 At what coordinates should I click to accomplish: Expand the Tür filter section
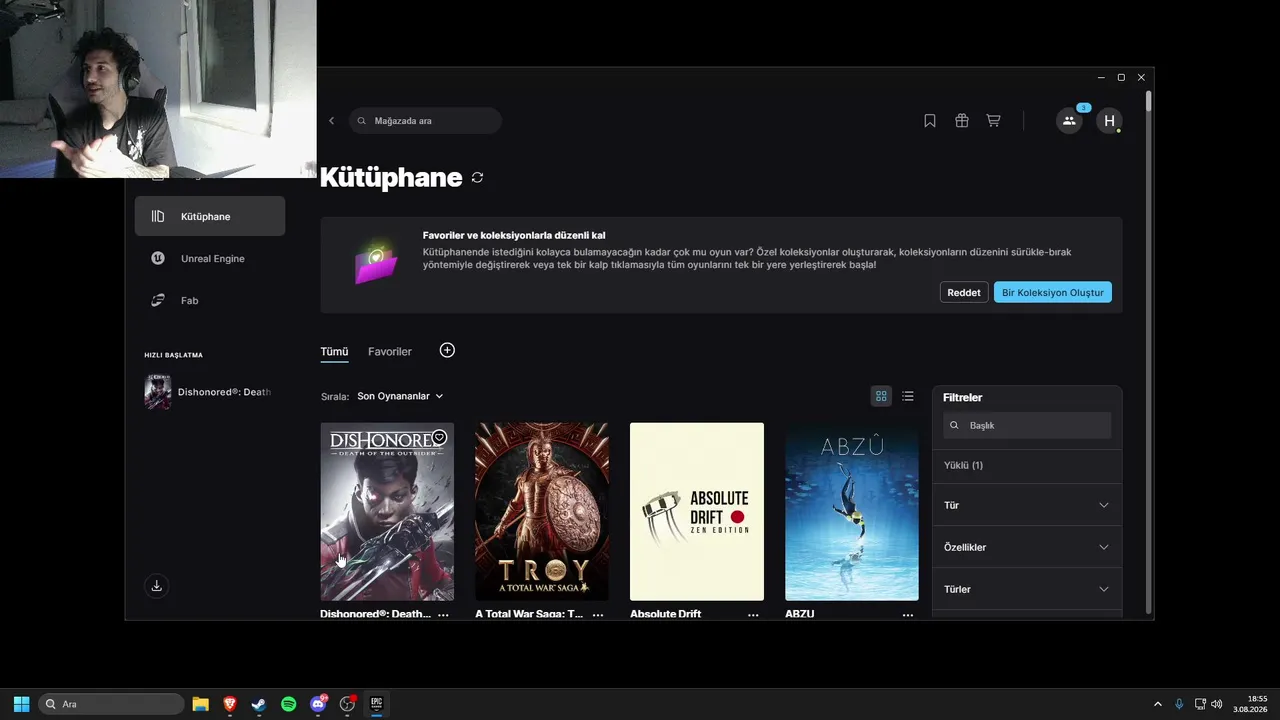click(x=1027, y=505)
